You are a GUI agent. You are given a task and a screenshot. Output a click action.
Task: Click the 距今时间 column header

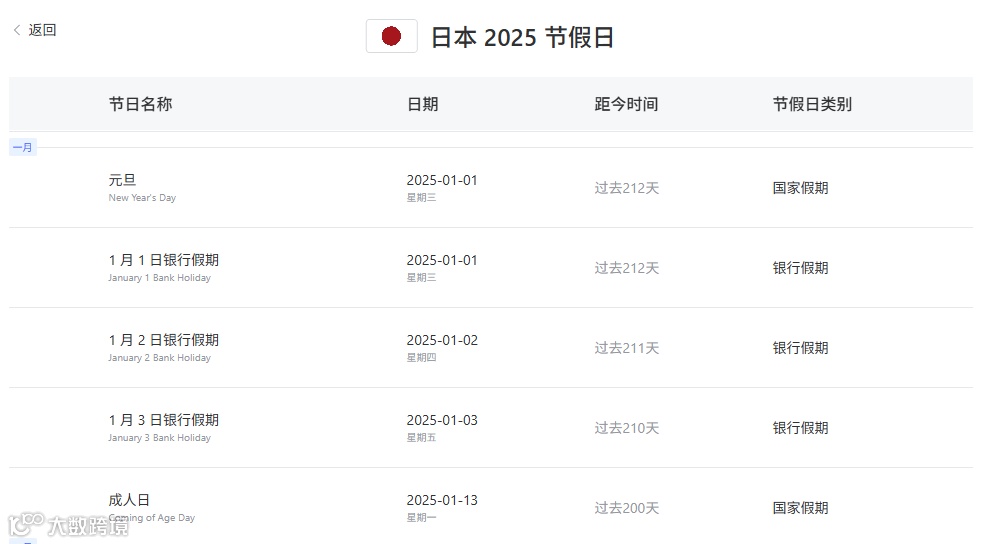click(626, 104)
